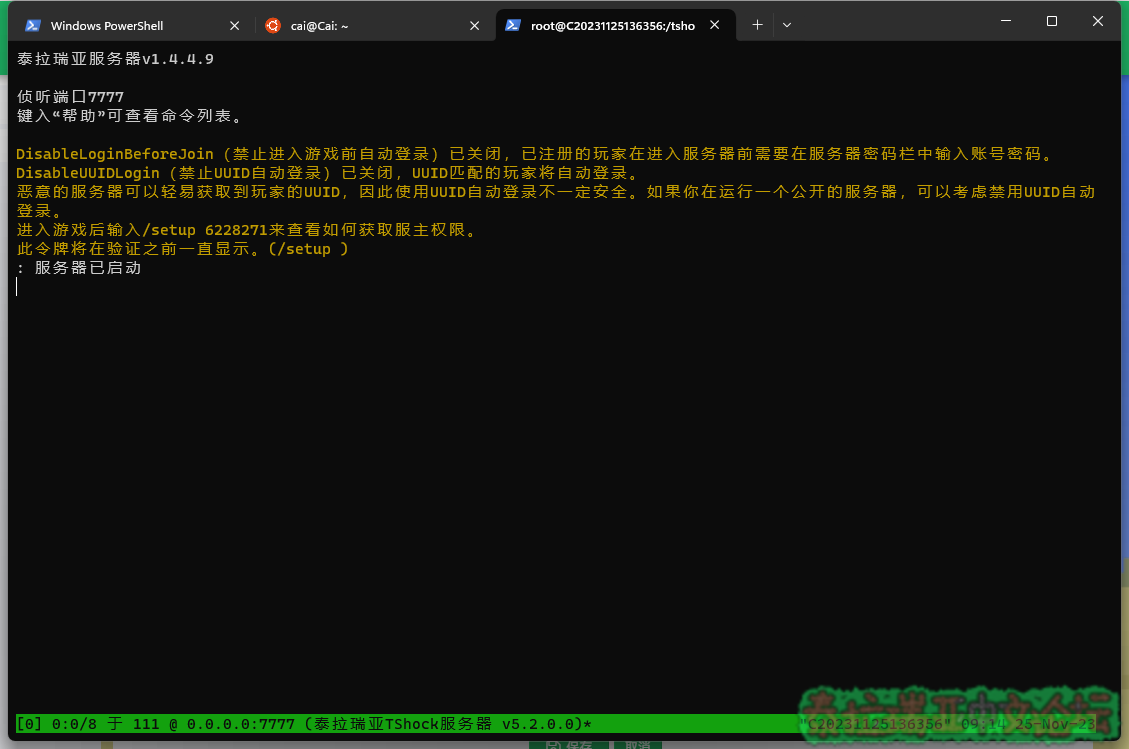Click the tmux status '[0] 0:0/8 于 111 @ 0.0.0.0:7777'

click(156, 724)
